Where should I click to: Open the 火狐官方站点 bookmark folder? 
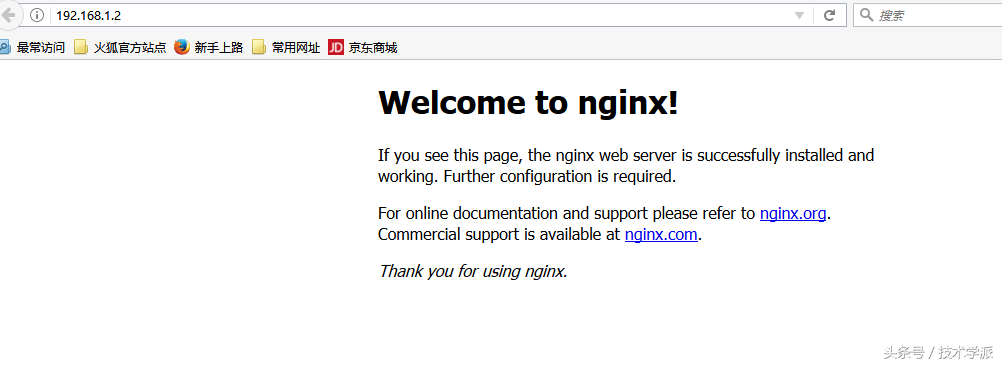coord(120,47)
